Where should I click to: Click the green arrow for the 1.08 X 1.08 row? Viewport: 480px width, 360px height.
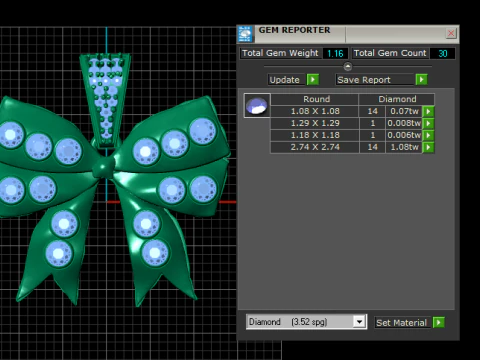click(428, 111)
